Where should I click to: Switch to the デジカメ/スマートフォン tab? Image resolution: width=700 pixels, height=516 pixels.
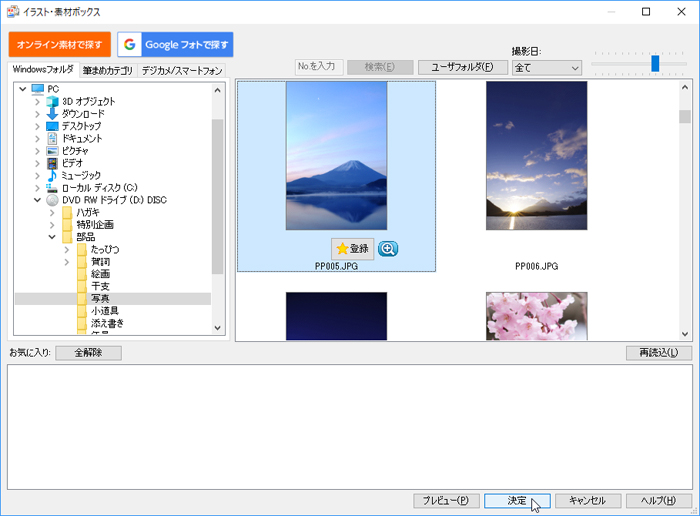pos(182,71)
